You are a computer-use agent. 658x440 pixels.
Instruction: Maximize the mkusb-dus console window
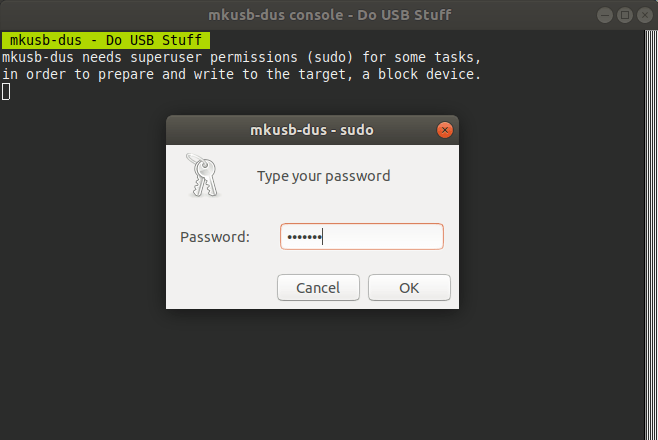click(625, 15)
